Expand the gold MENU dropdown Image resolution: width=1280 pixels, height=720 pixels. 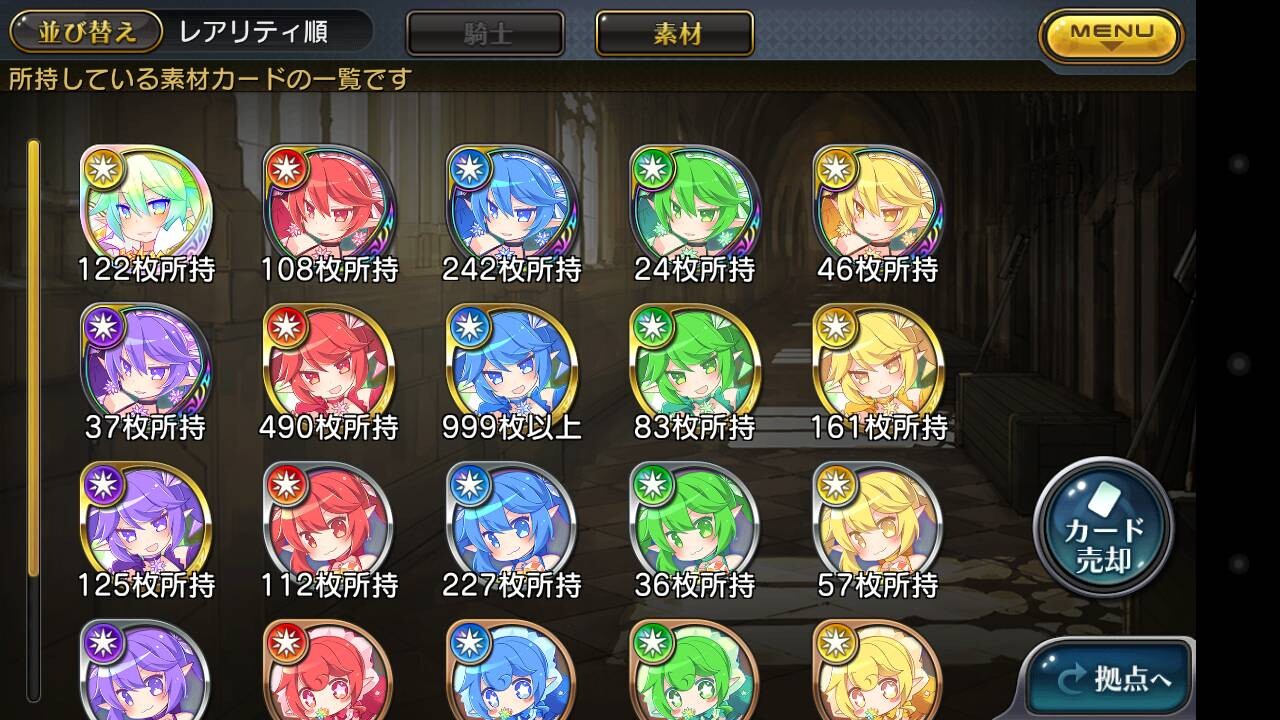tap(1111, 37)
